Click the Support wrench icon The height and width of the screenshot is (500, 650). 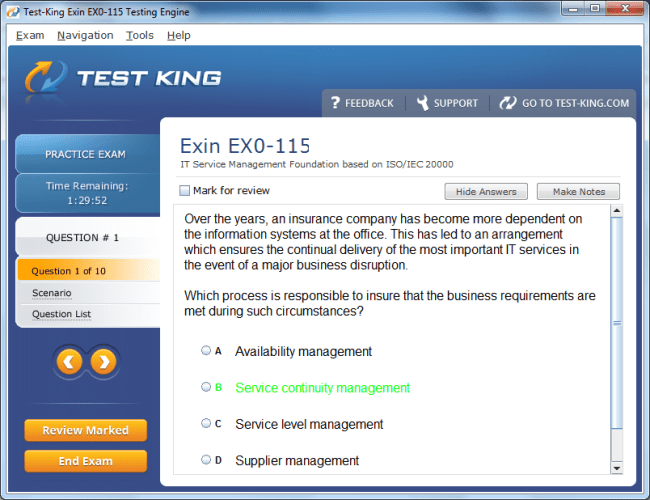(422, 103)
